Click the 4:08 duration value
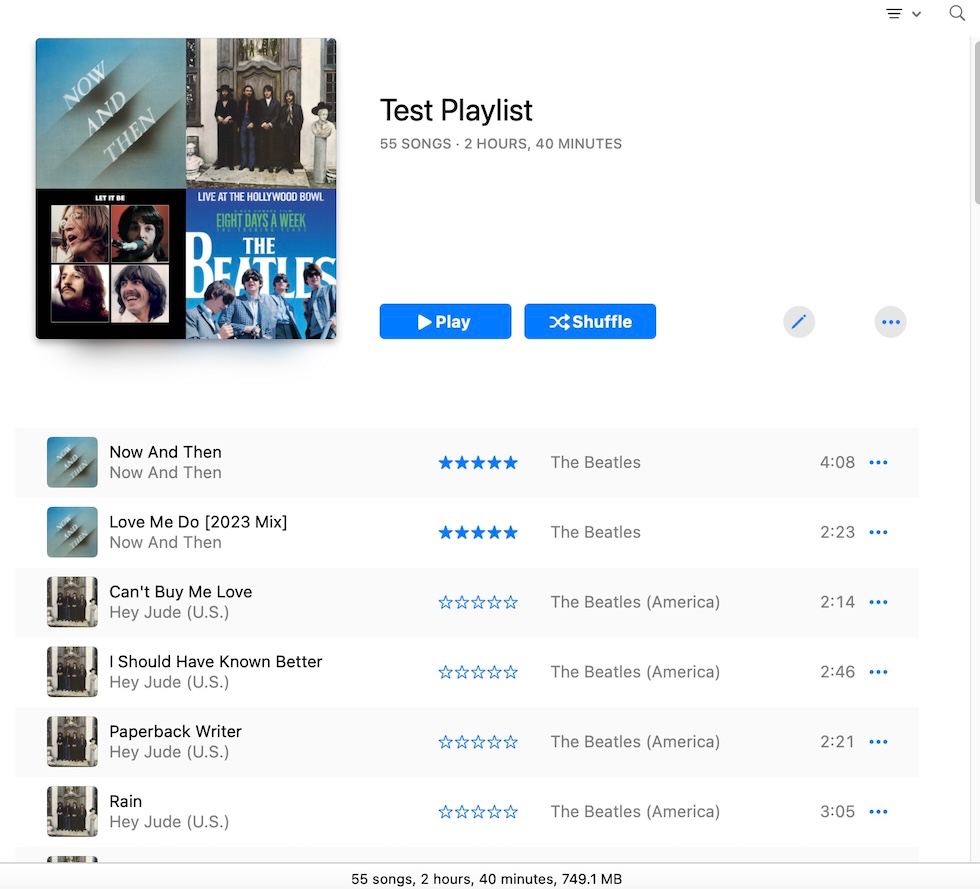980x889 pixels. (x=837, y=463)
